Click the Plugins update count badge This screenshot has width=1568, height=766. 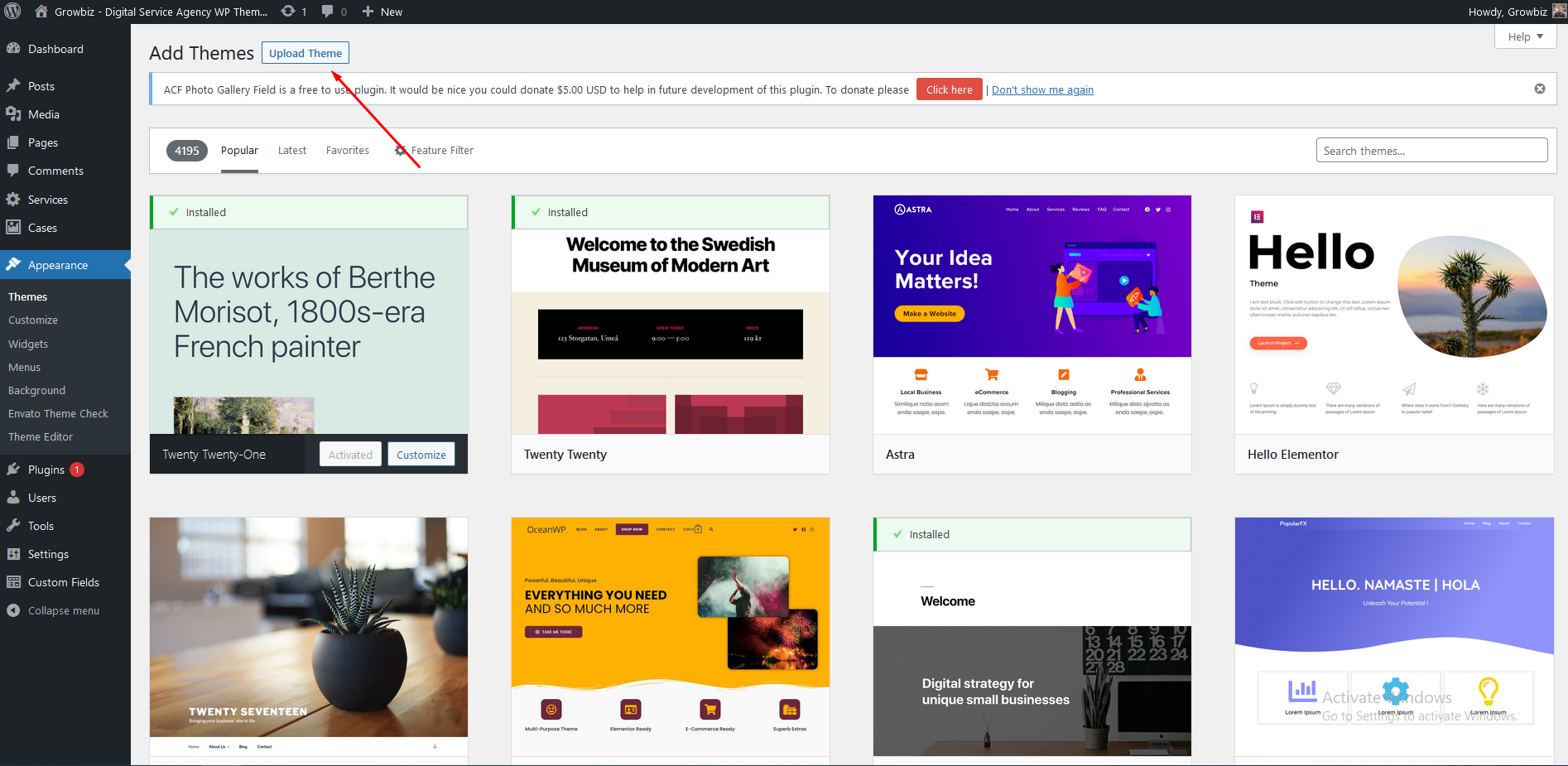pyautogui.click(x=77, y=470)
